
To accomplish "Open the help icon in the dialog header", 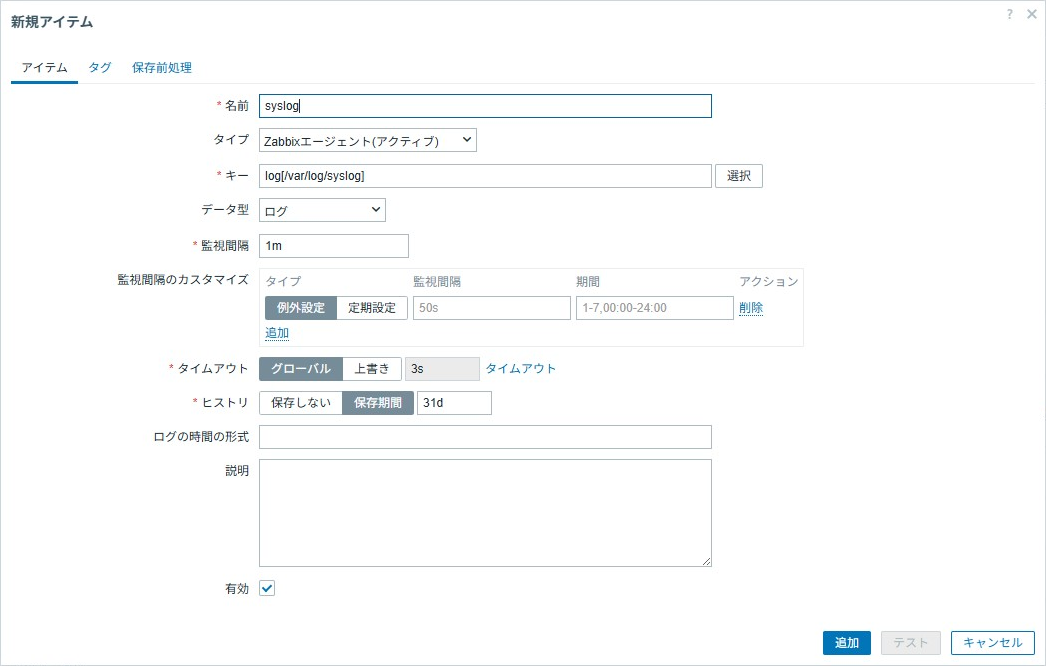I will pos(1009,14).
